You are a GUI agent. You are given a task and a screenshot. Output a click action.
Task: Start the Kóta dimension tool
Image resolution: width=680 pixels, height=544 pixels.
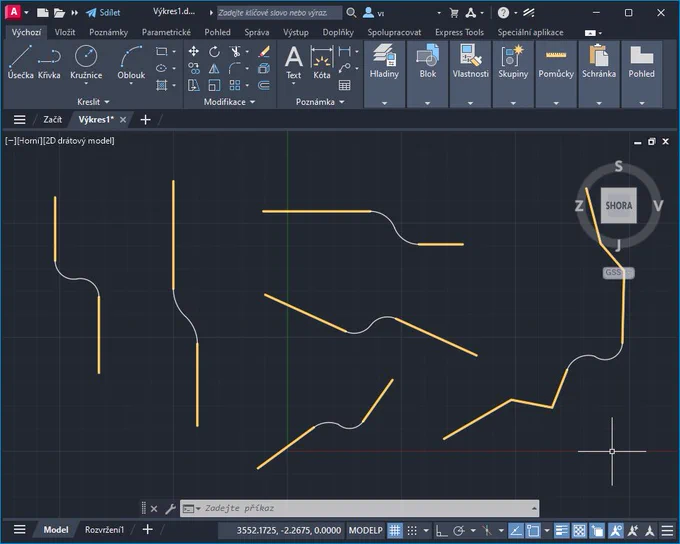click(x=321, y=62)
